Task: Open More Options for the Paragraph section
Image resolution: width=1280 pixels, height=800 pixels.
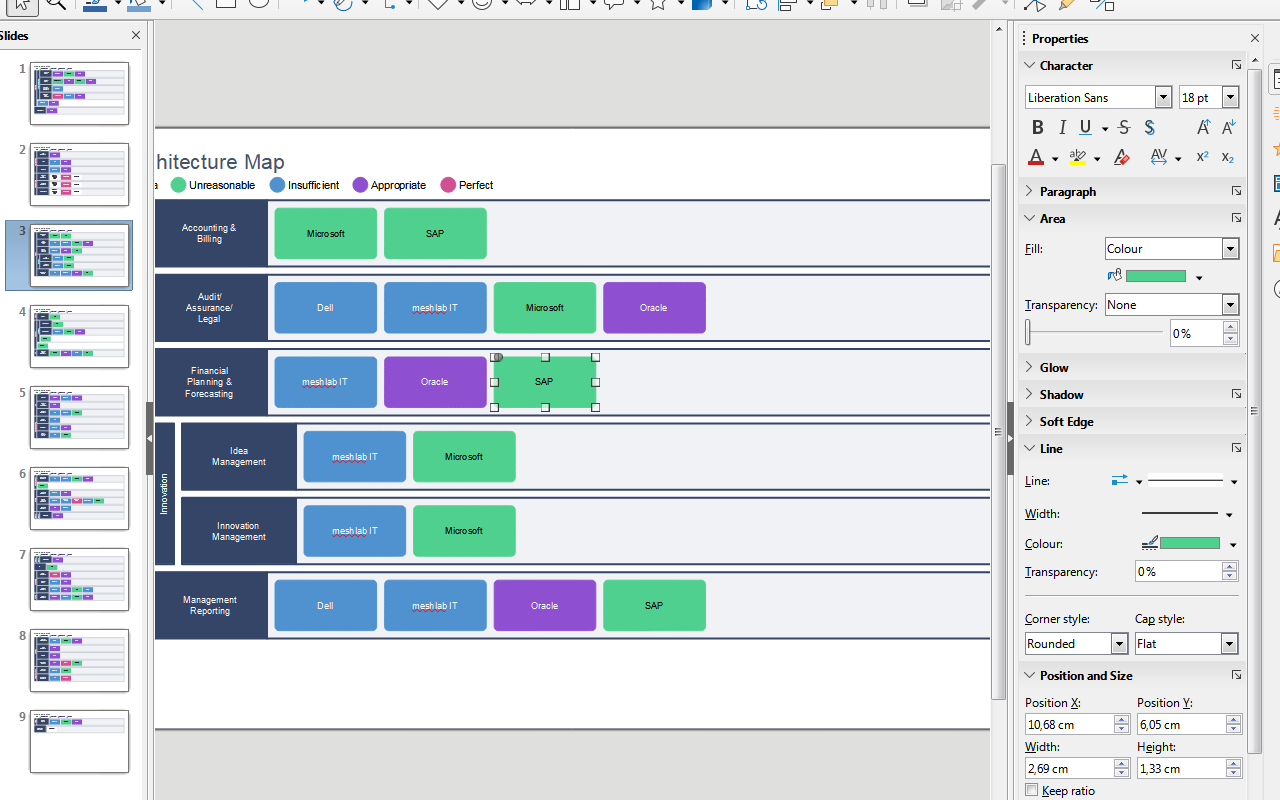Action: click(1237, 191)
